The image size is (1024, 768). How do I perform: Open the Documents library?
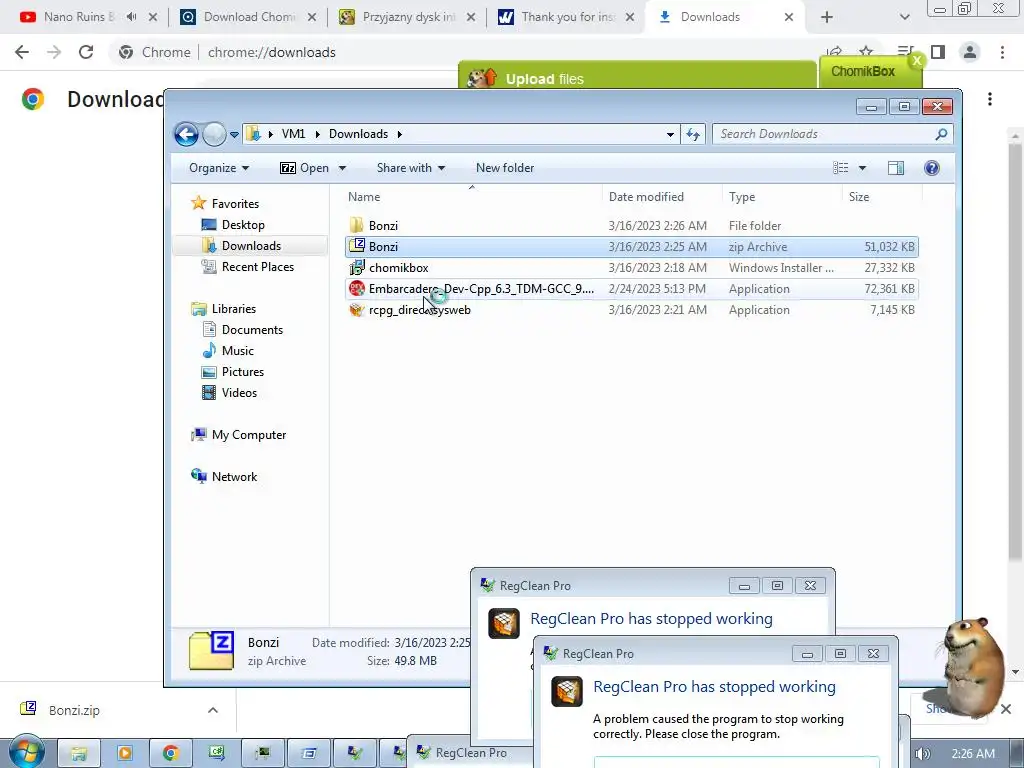252,330
